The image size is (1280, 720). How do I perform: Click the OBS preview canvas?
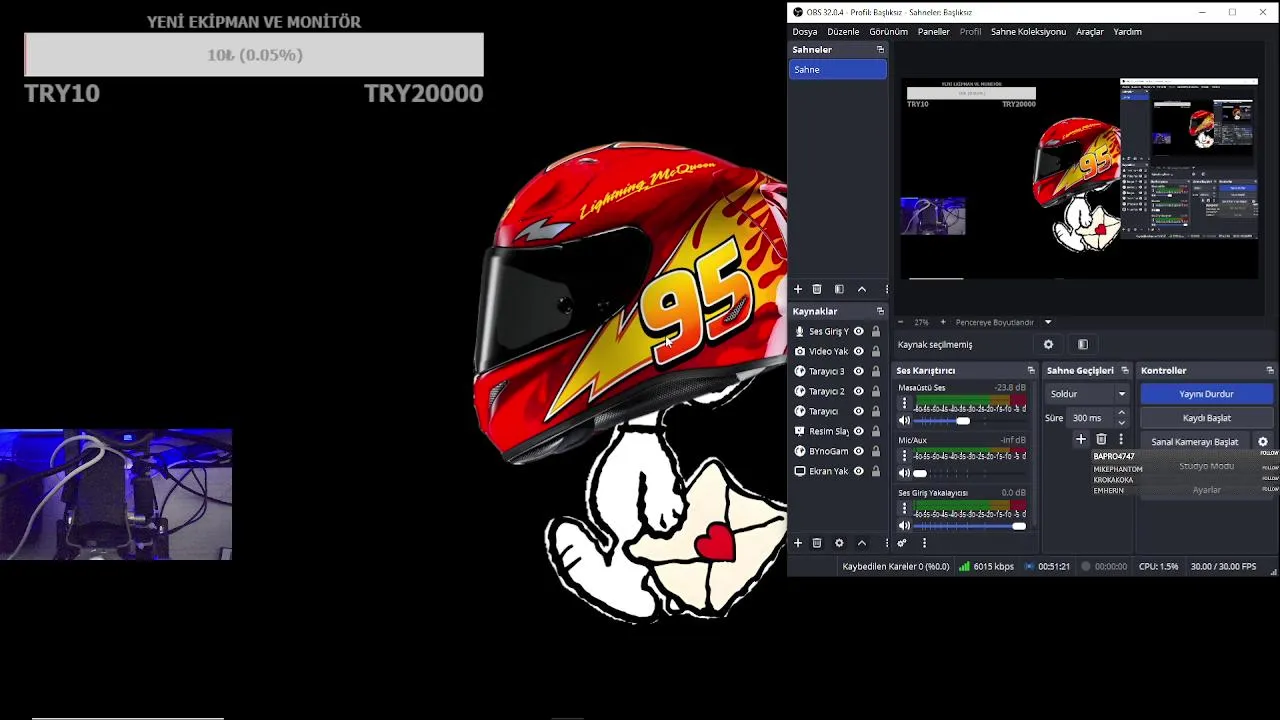coord(1081,178)
